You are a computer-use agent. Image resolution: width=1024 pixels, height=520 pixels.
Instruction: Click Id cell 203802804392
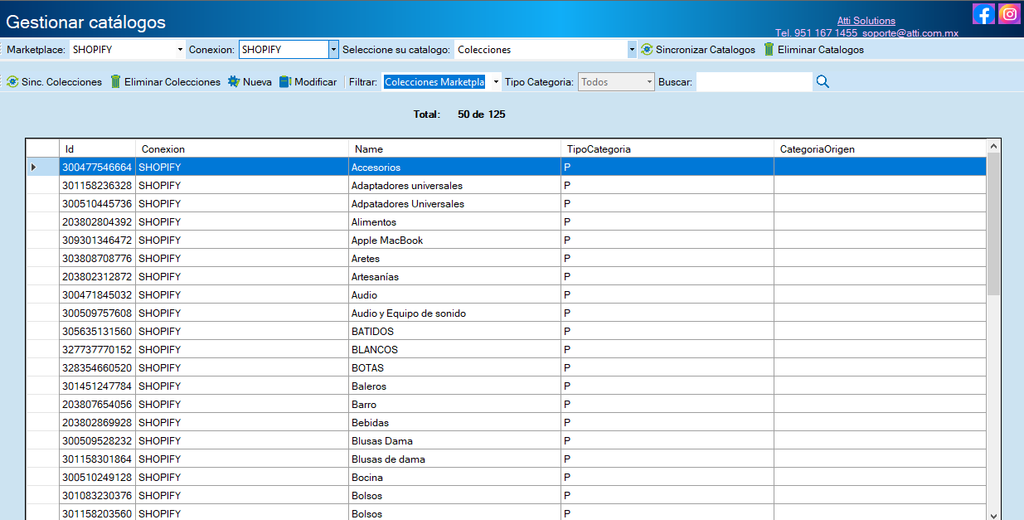pos(97,222)
